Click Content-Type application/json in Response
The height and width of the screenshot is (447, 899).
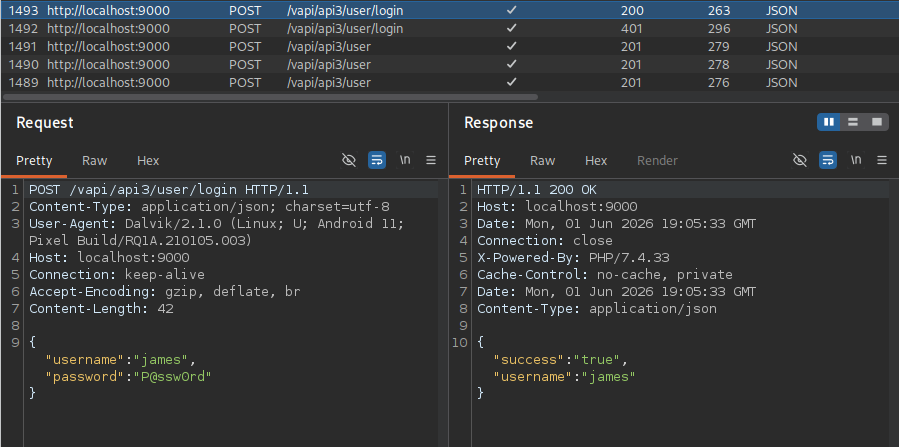click(597, 309)
